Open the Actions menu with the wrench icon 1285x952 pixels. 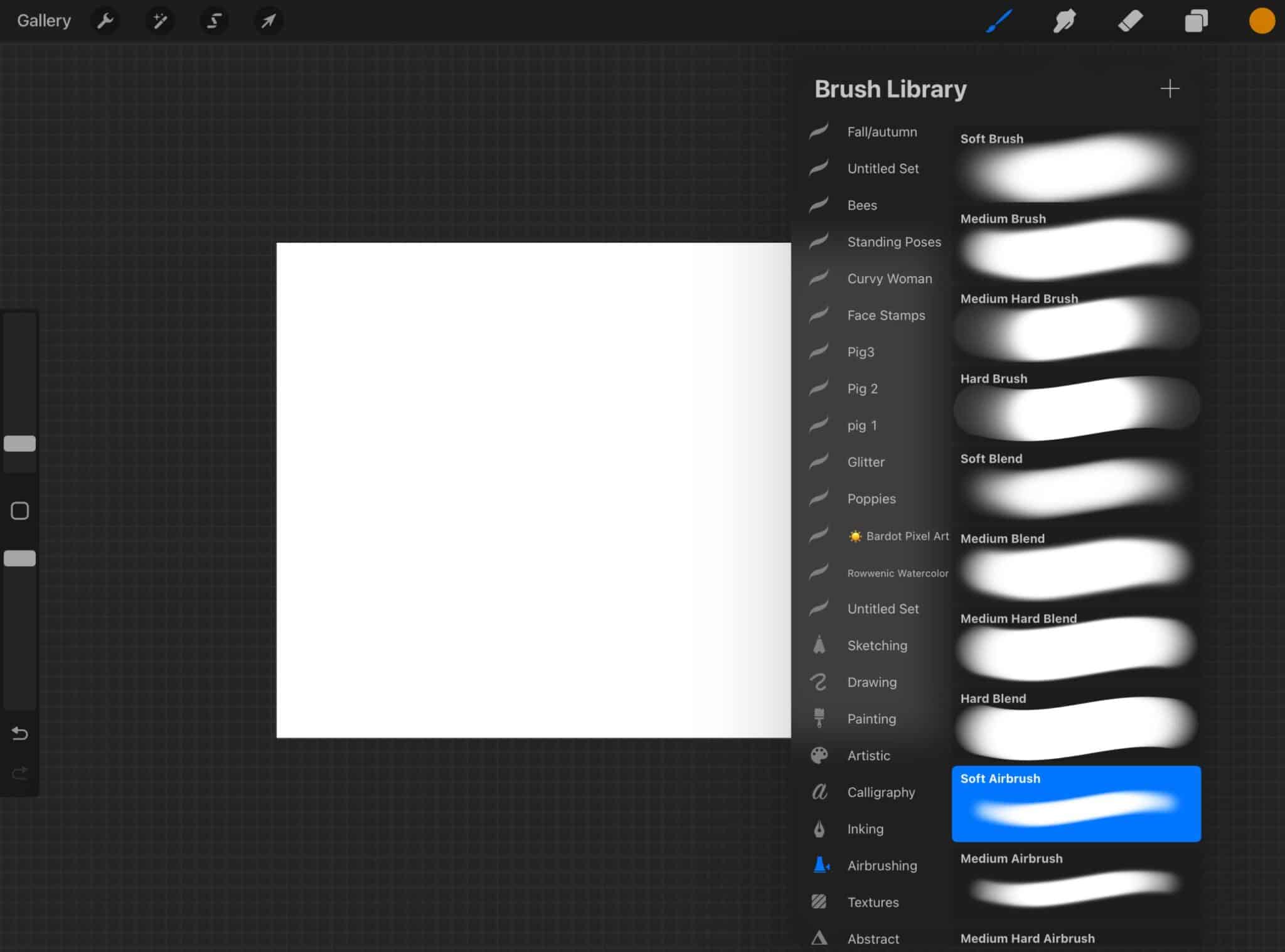point(105,20)
